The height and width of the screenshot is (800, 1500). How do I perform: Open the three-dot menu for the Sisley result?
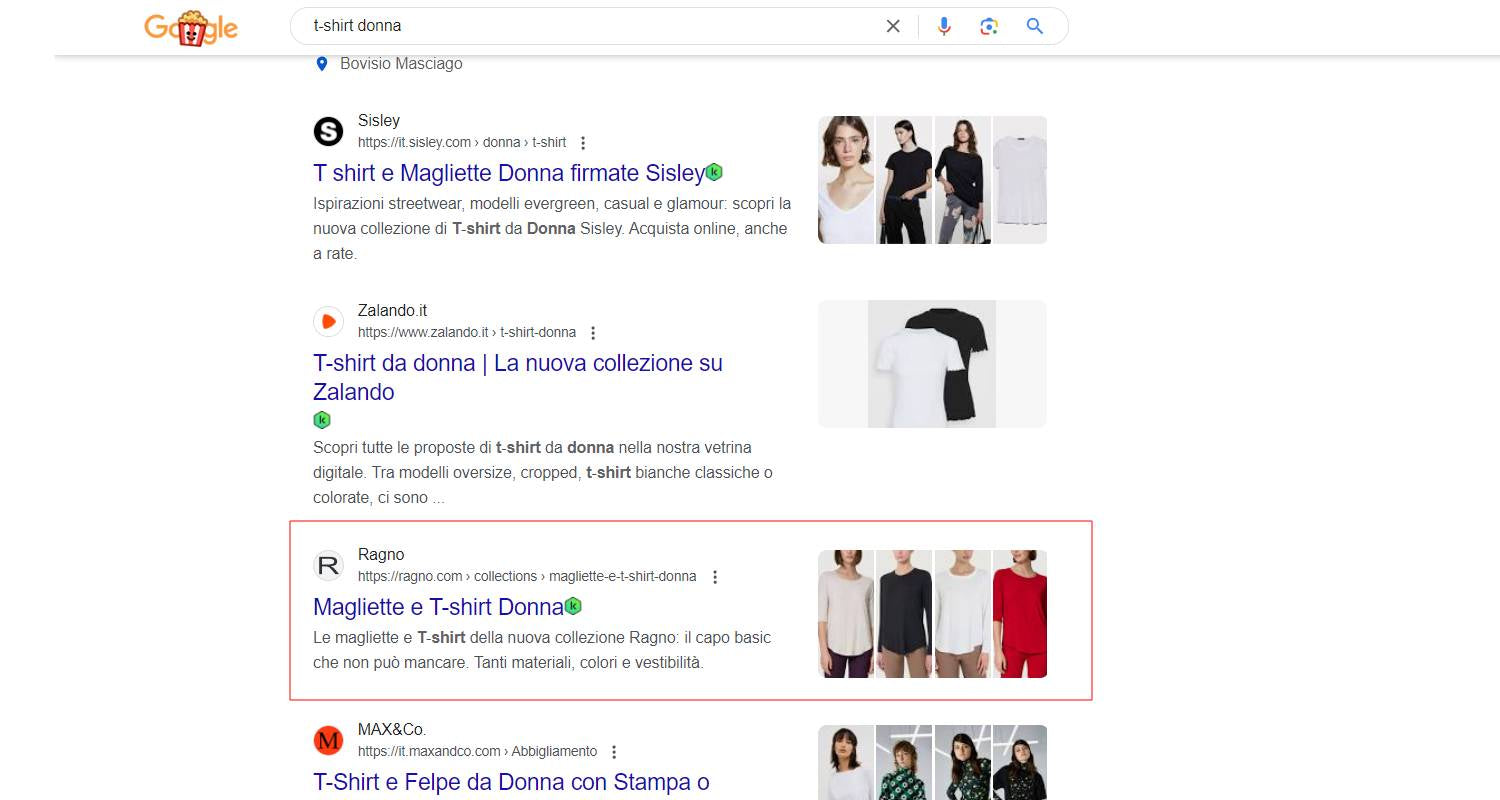pyautogui.click(x=584, y=143)
